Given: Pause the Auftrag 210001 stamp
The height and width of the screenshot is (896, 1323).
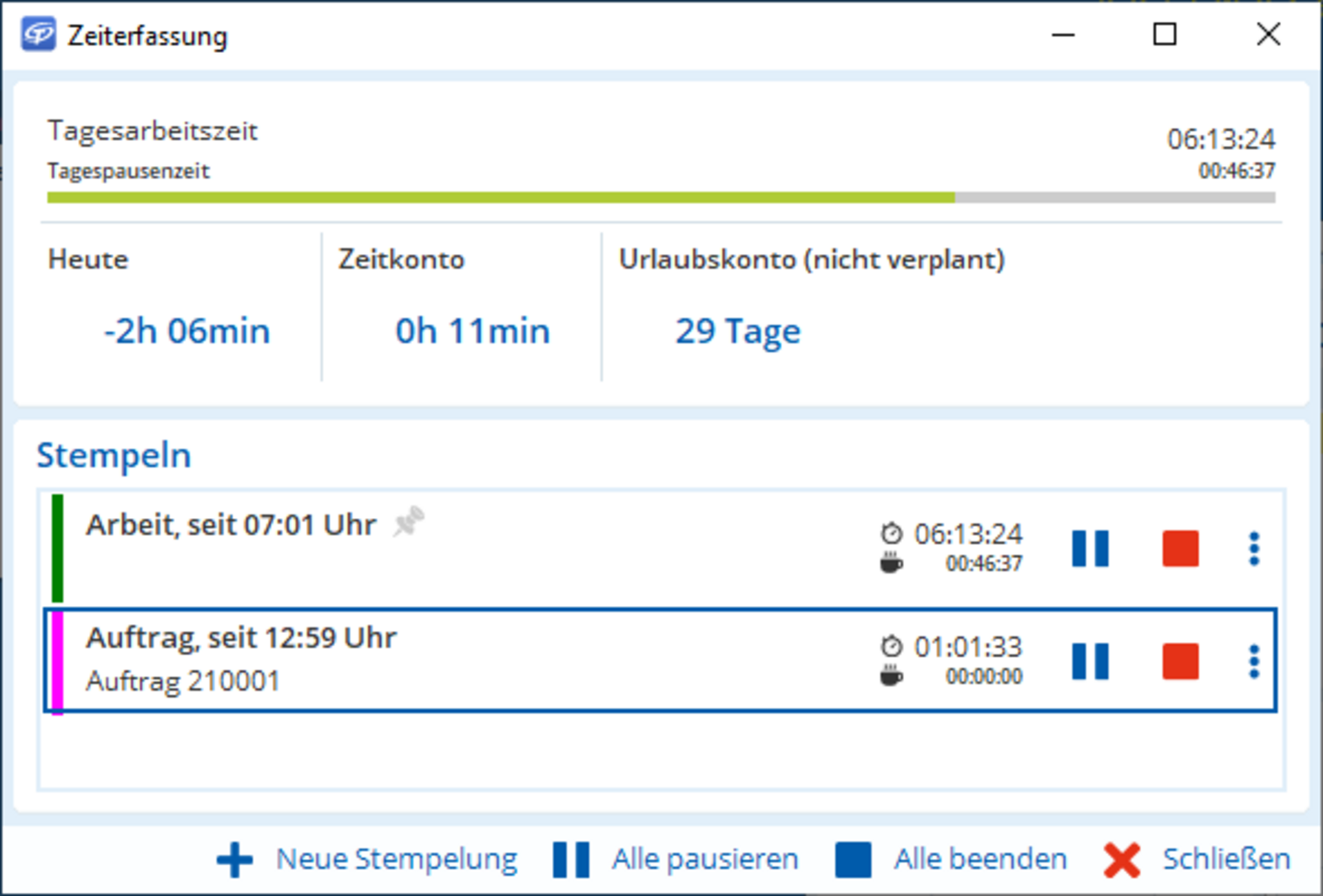Looking at the screenshot, I should (x=1090, y=661).
